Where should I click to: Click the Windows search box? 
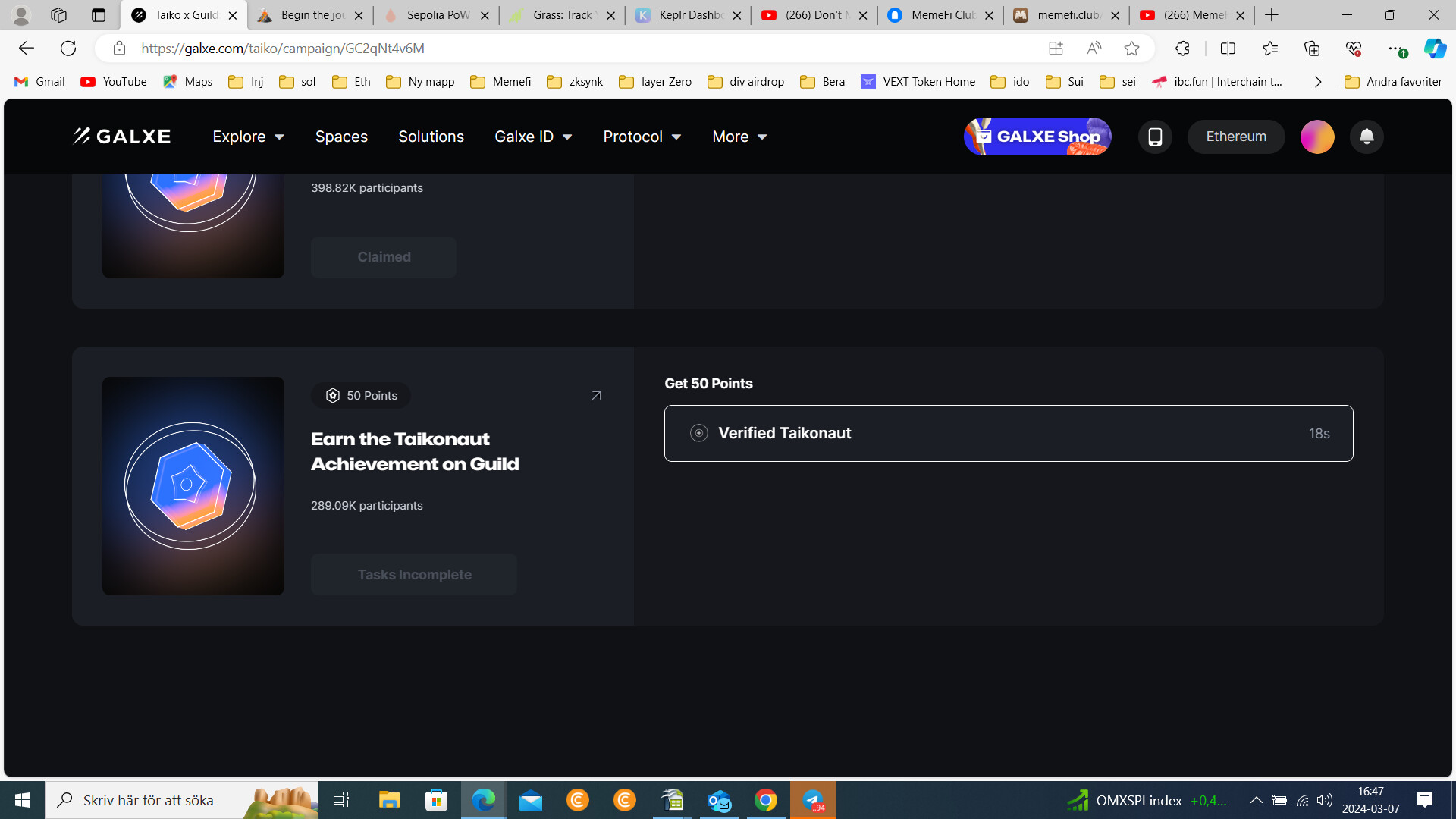182,800
